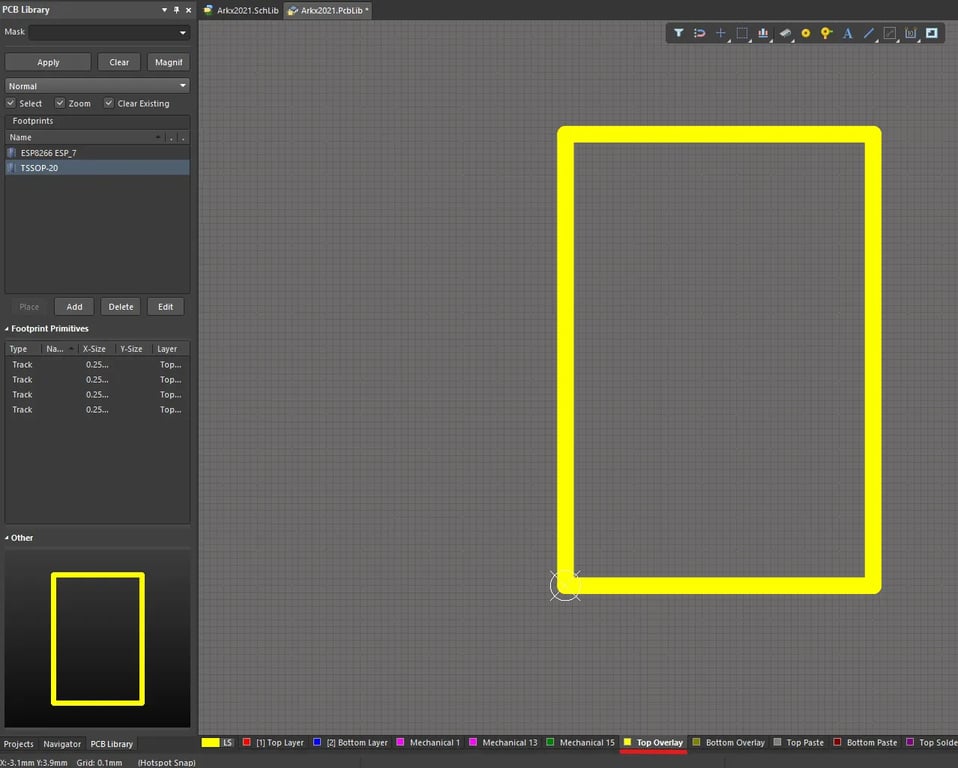The height and width of the screenshot is (768, 958).
Task: Open the snapping options icon
Action: [700, 33]
